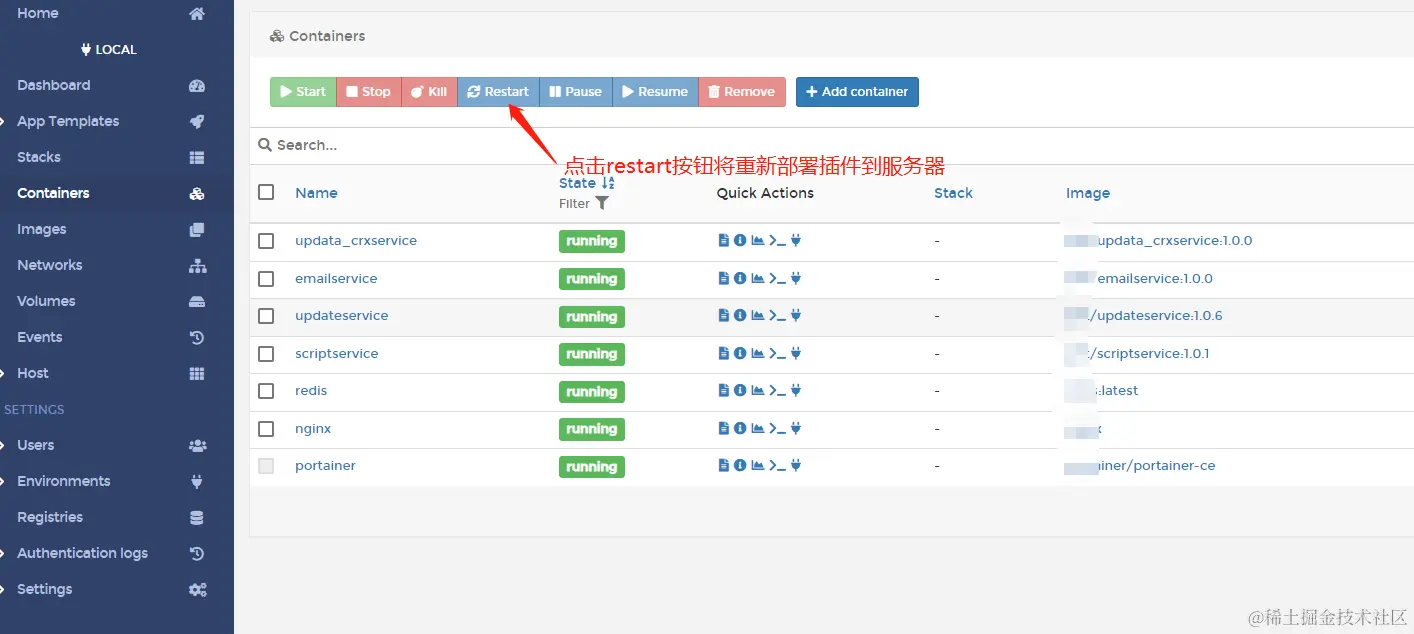Viewport: 1414px width, 634px height.
Task: Click the running badge for scriptservice
Action: (x=591, y=354)
